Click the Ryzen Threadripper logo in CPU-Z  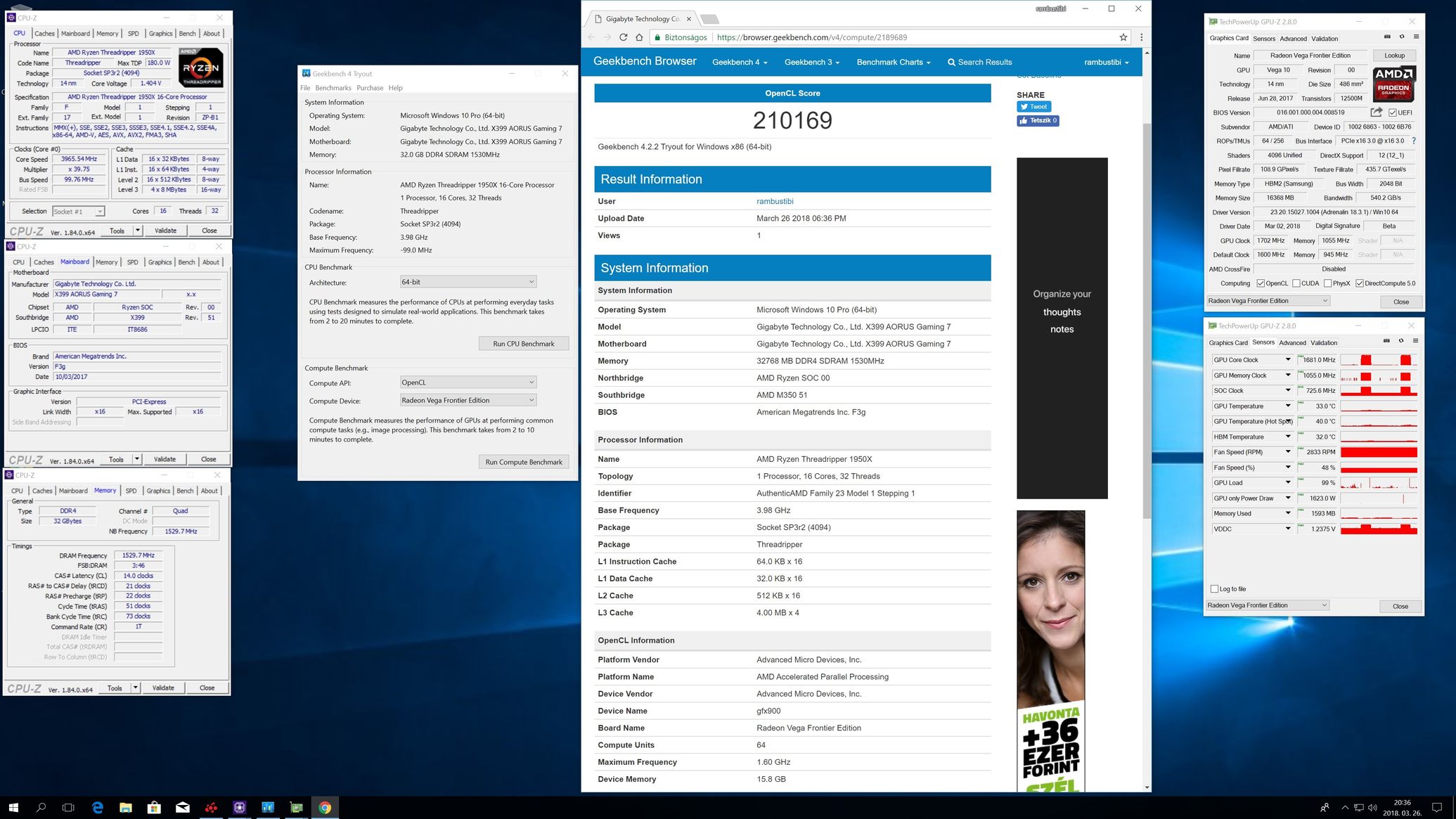tap(201, 67)
